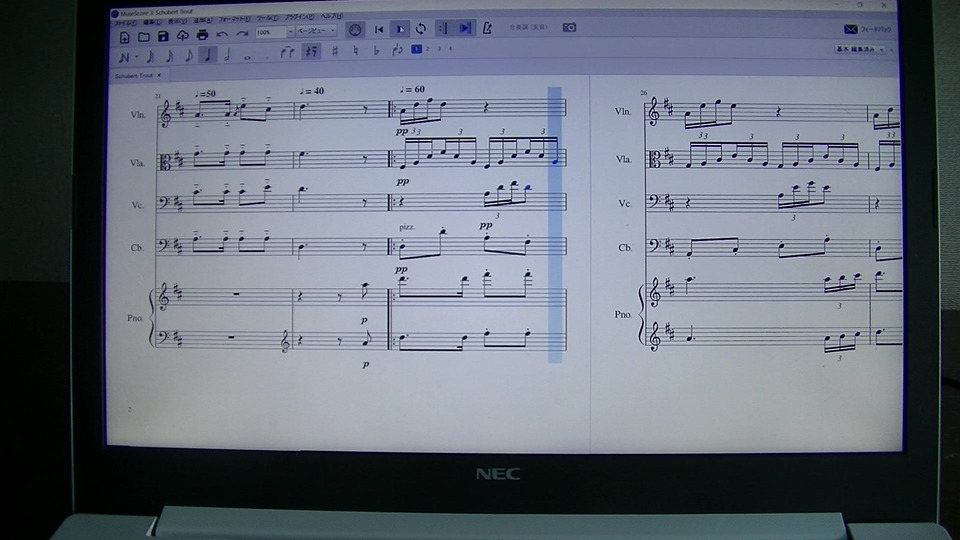Select pp dynamic under the violin staff

click(402, 131)
